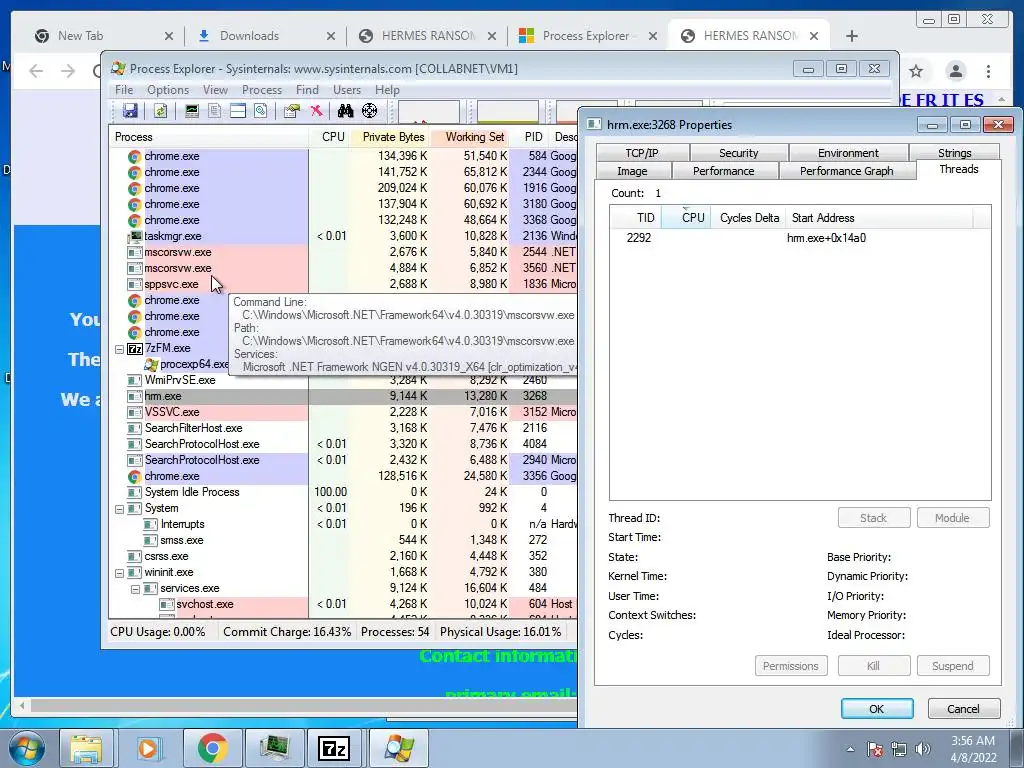
Task: Switch to the Environment tab
Action: tap(848, 153)
